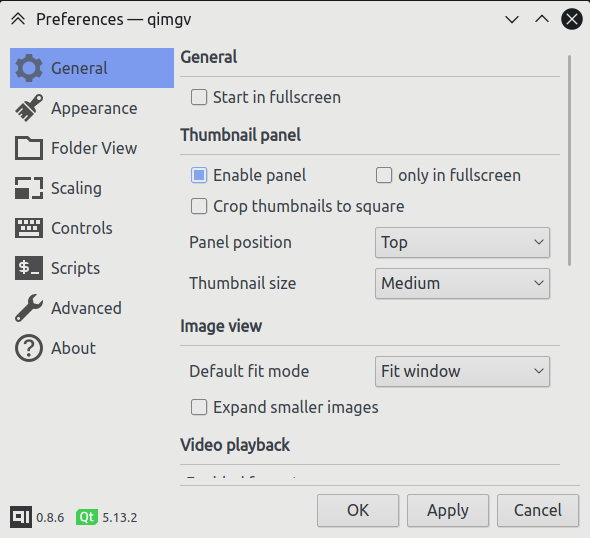Check Crop thumbnails to square
The height and width of the screenshot is (538, 590).
[x=199, y=206]
